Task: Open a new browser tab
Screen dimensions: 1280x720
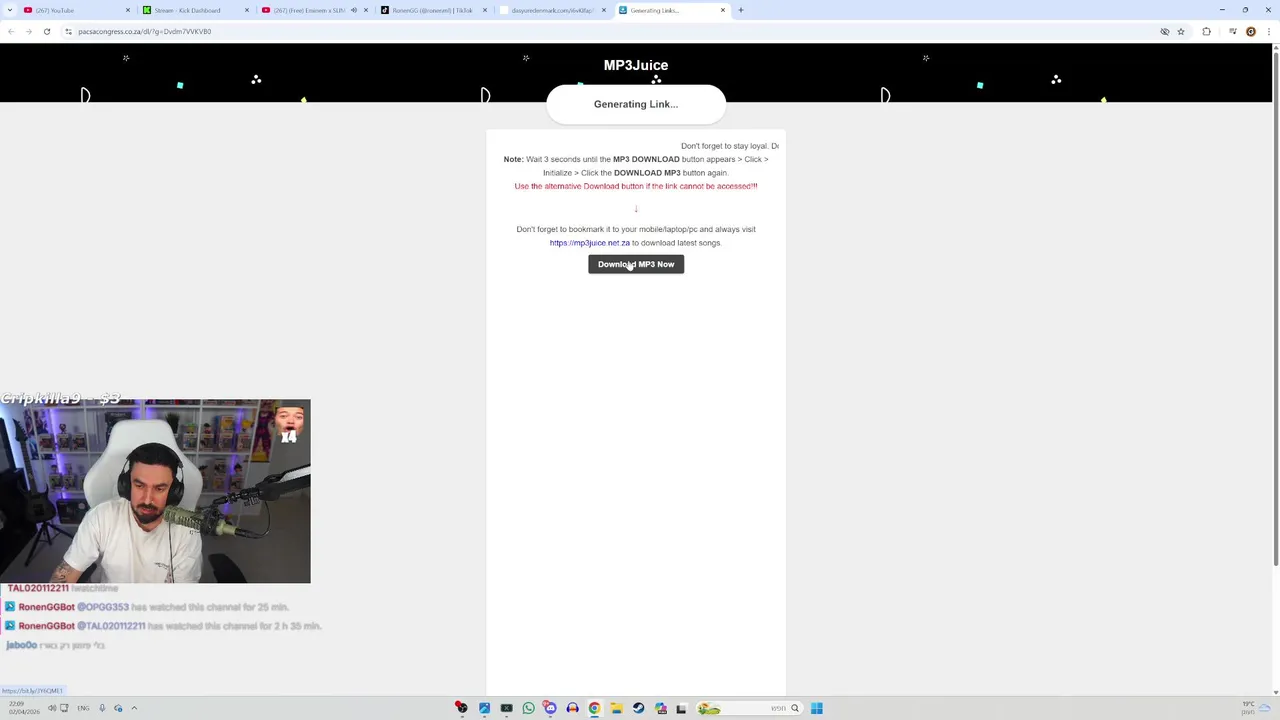Action: (741, 10)
